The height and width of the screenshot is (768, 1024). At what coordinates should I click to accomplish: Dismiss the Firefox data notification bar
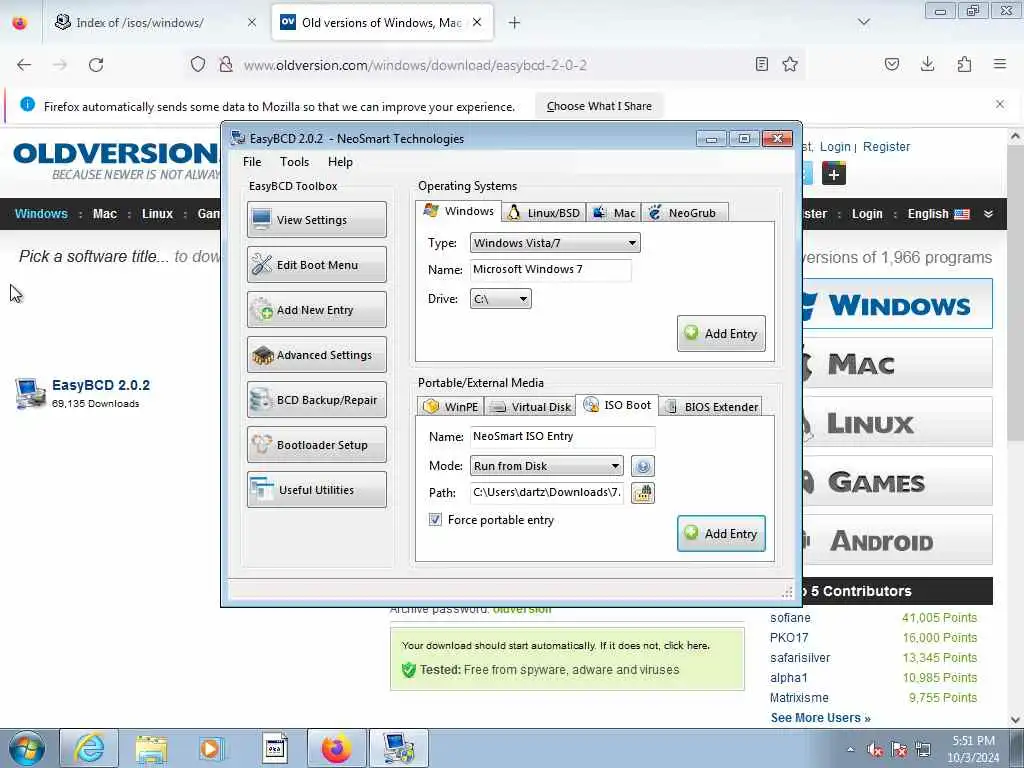coord(1000,104)
